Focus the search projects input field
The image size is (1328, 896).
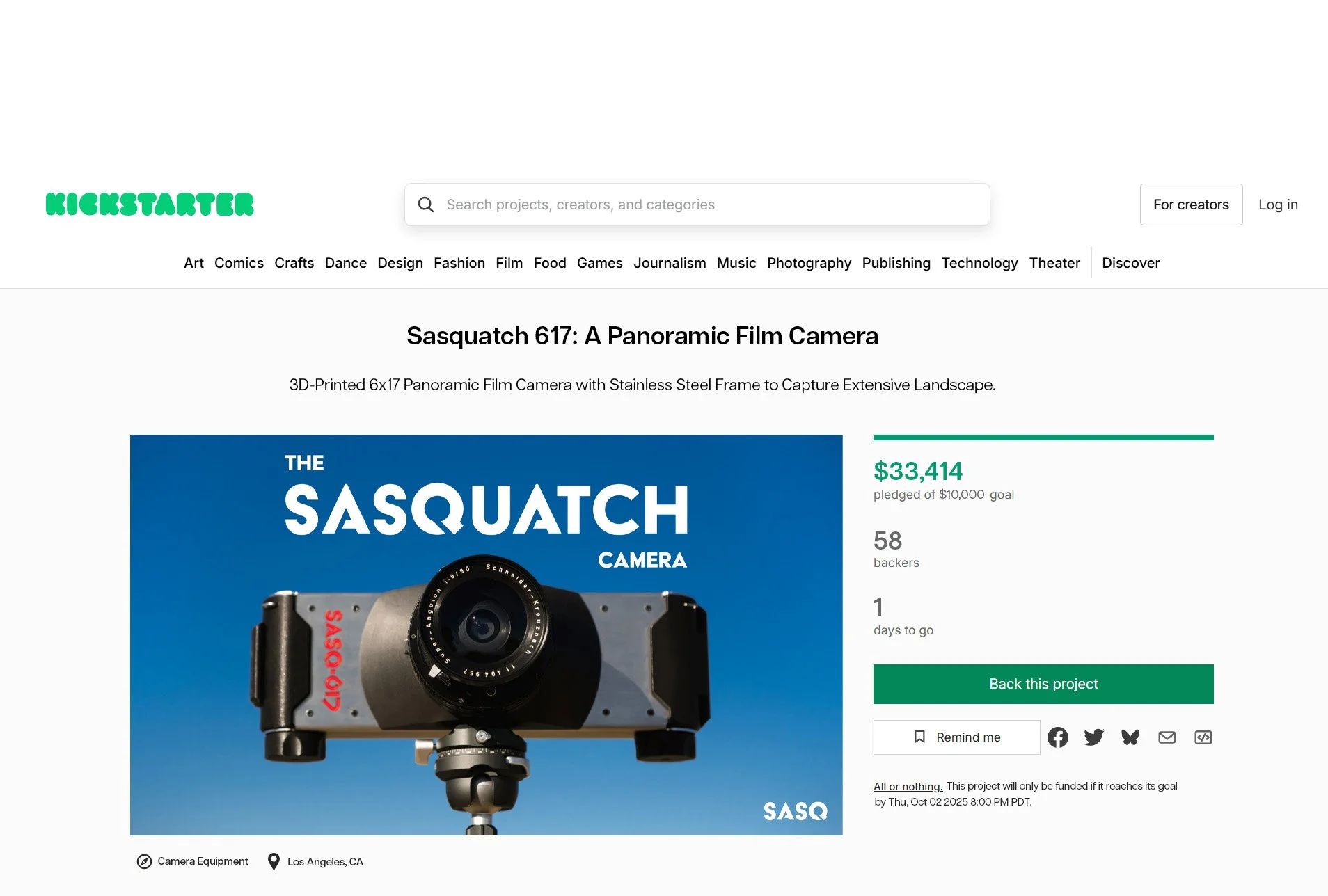click(697, 205)
